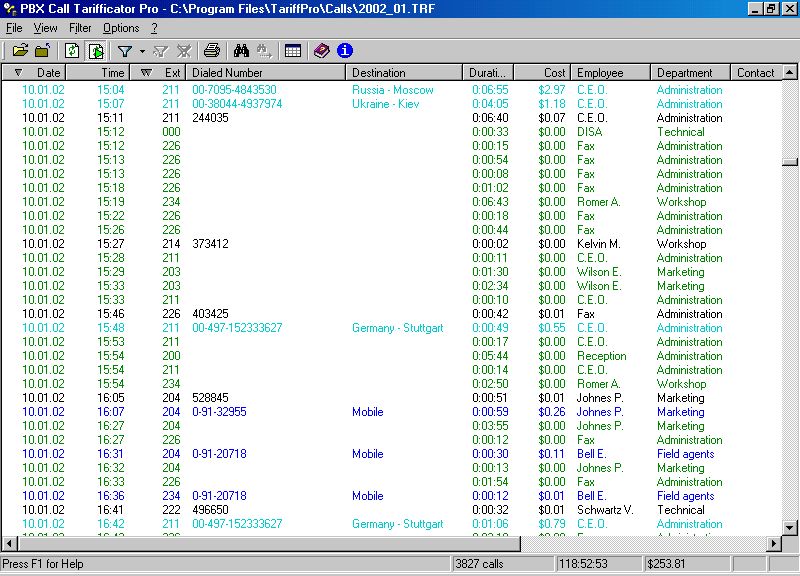Click the Durati... column header

pyautogui.click(x=488, y=73)
